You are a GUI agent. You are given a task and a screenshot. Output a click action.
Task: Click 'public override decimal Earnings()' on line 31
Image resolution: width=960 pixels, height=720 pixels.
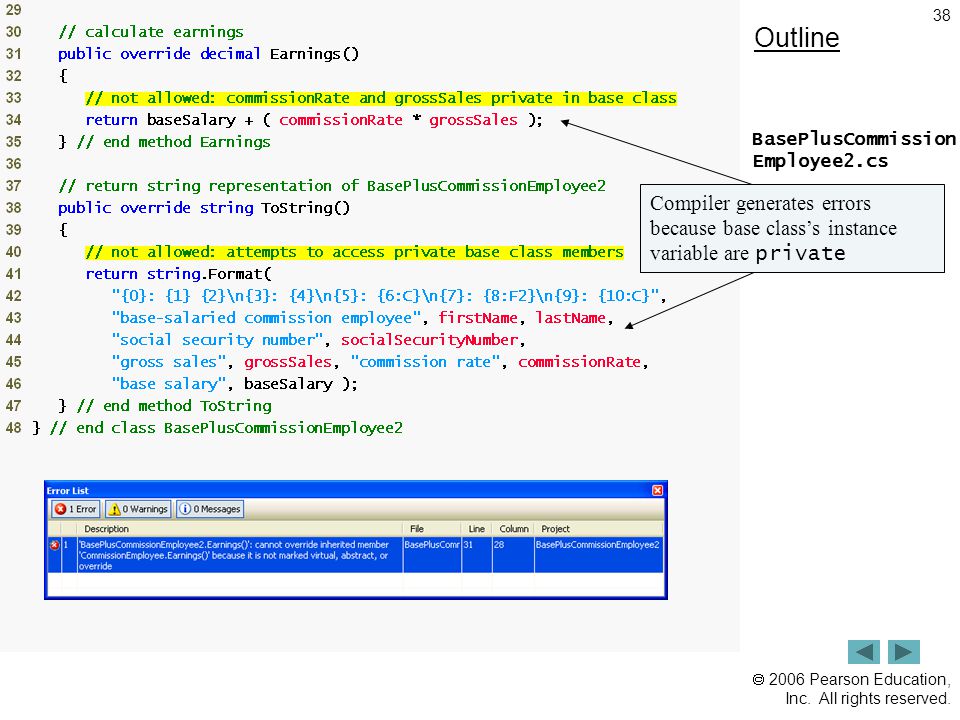click(208, 54)
